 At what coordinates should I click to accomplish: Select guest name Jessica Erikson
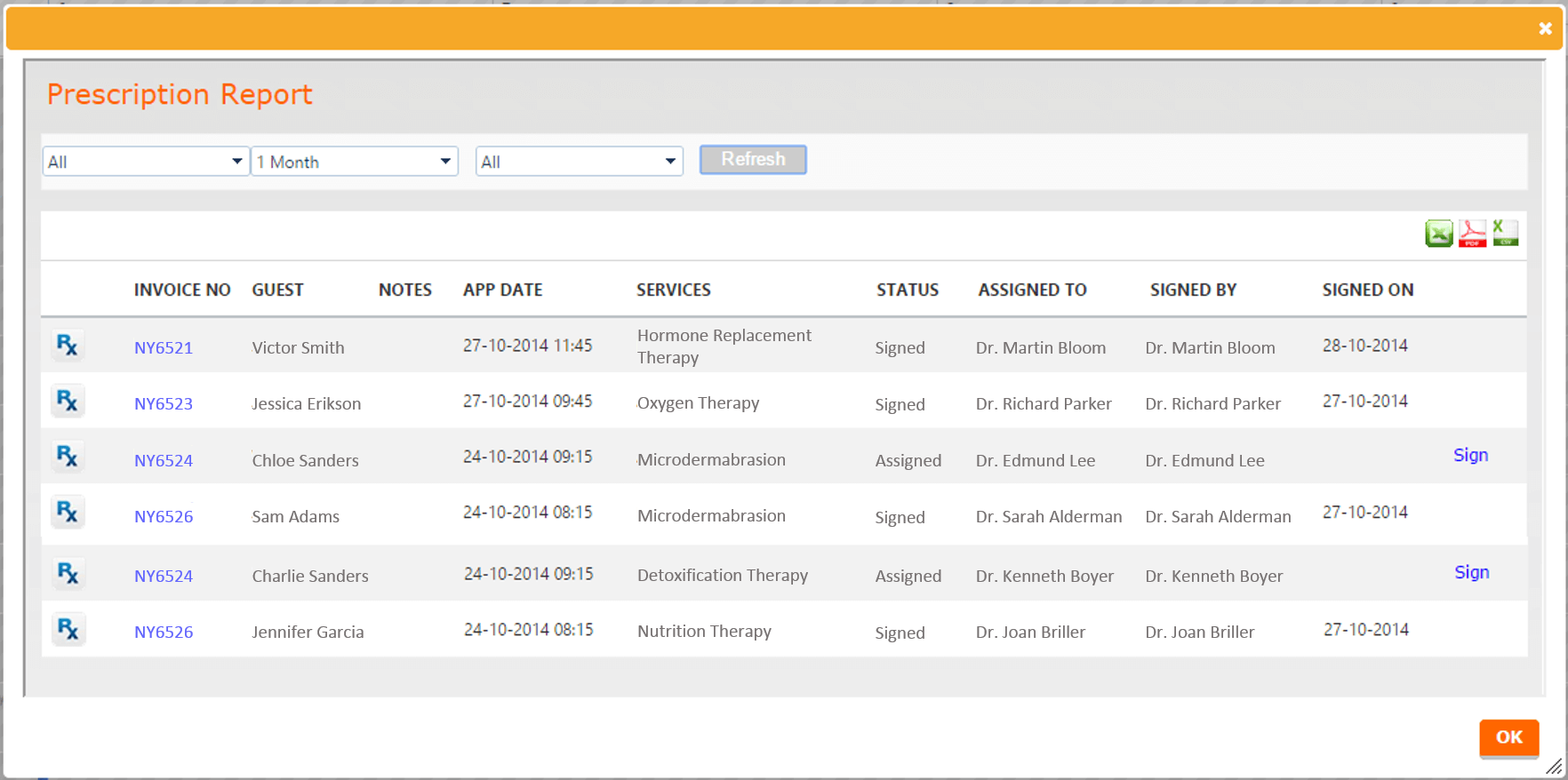click(306, 403)
